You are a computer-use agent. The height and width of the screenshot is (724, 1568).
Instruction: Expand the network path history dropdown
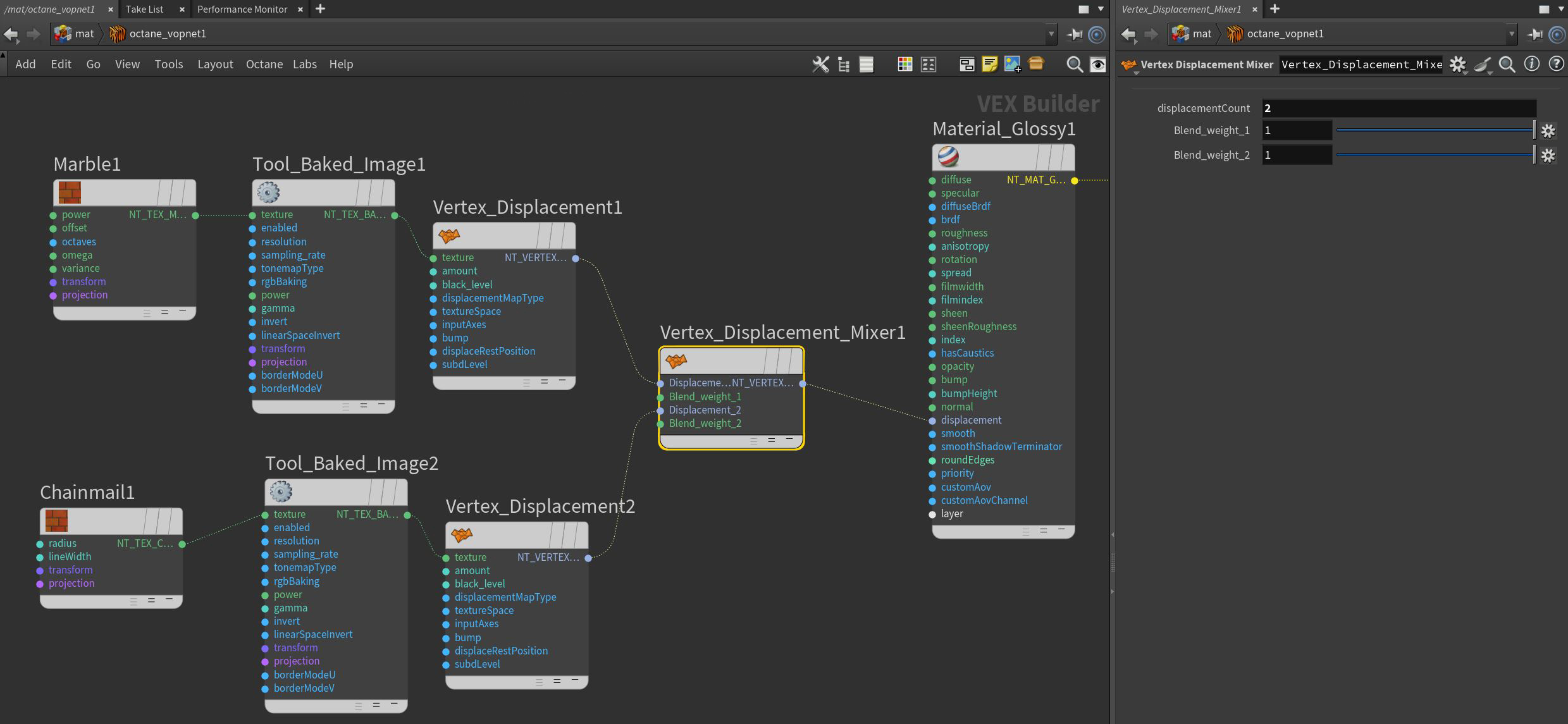1051,34
